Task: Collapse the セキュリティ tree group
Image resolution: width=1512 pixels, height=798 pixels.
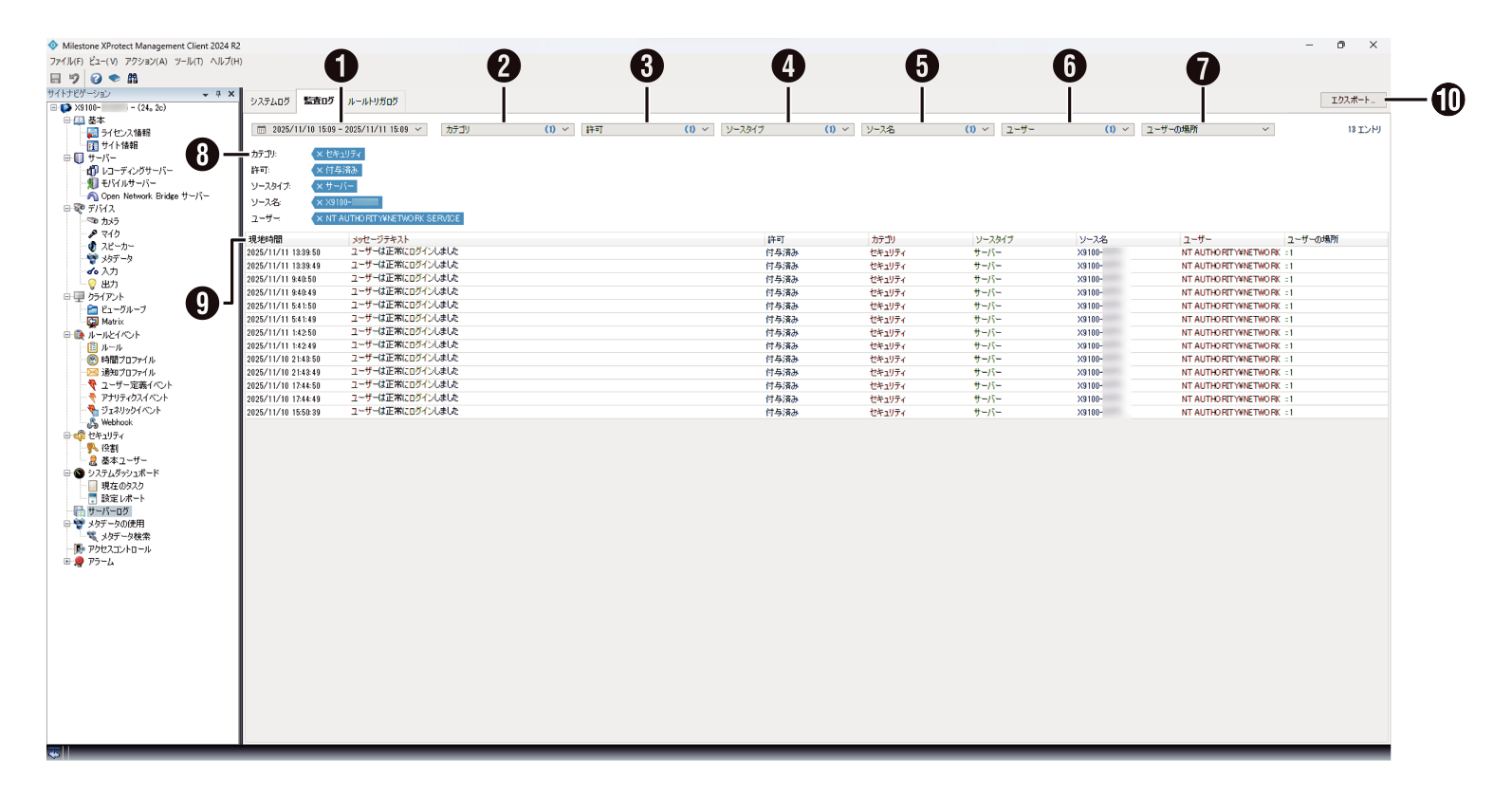Action: (x=66, y=436)
